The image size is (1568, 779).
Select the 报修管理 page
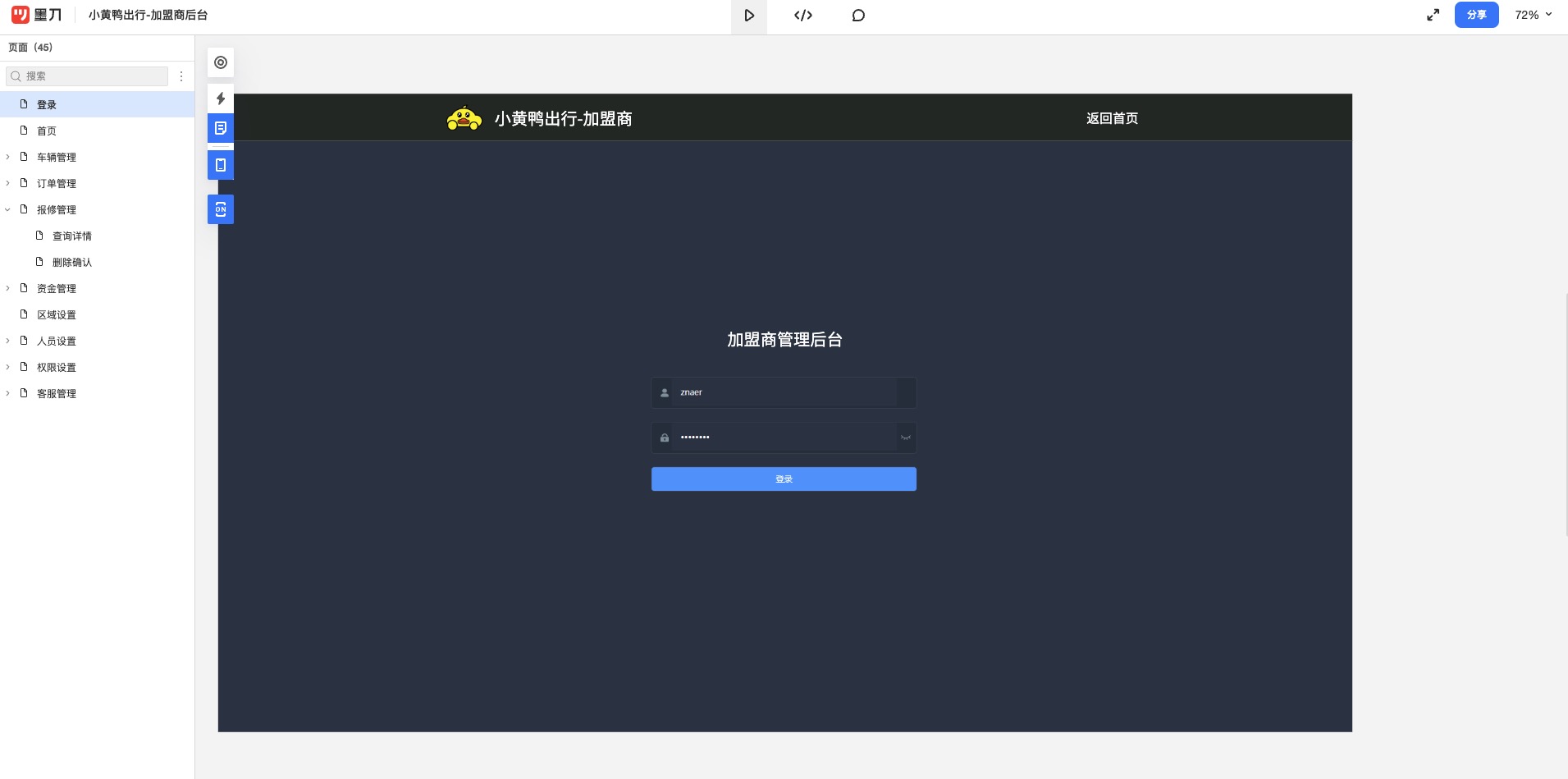97,209
